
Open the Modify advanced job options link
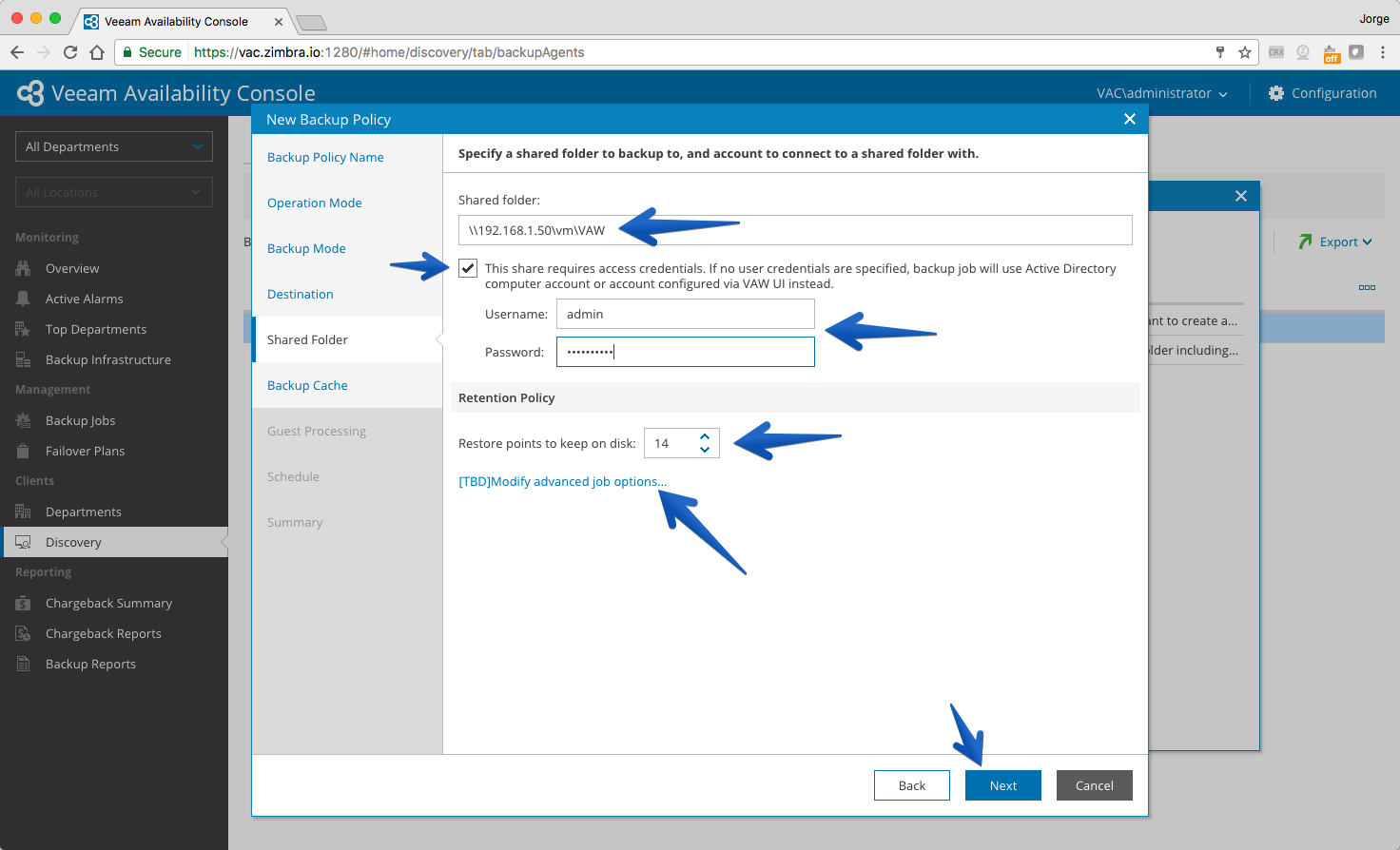click(x=563, y=481)
